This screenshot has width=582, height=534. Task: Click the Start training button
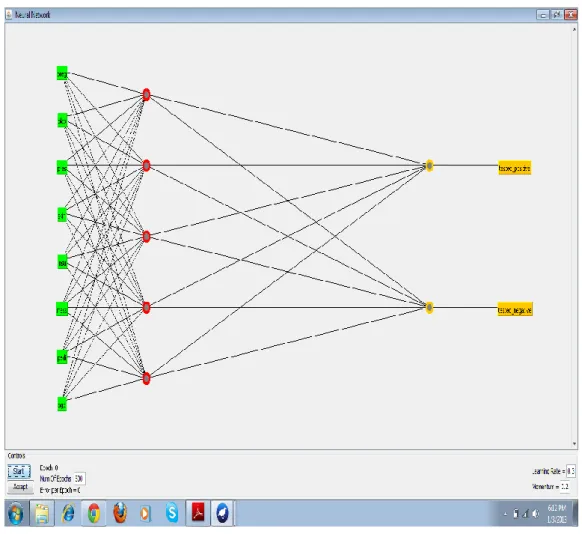click(19, 471)
